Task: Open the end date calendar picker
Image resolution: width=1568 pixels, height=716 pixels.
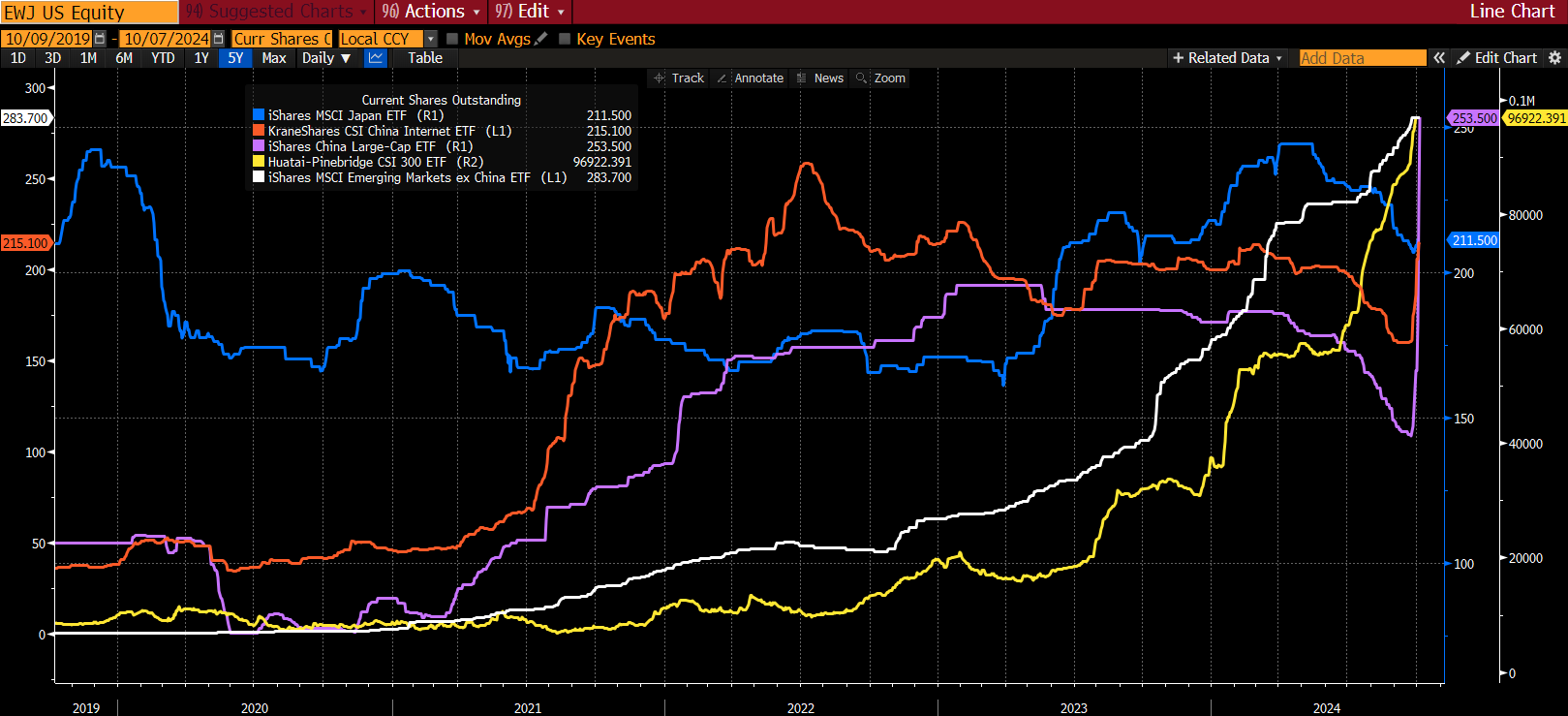Action: tap(218, 39)
